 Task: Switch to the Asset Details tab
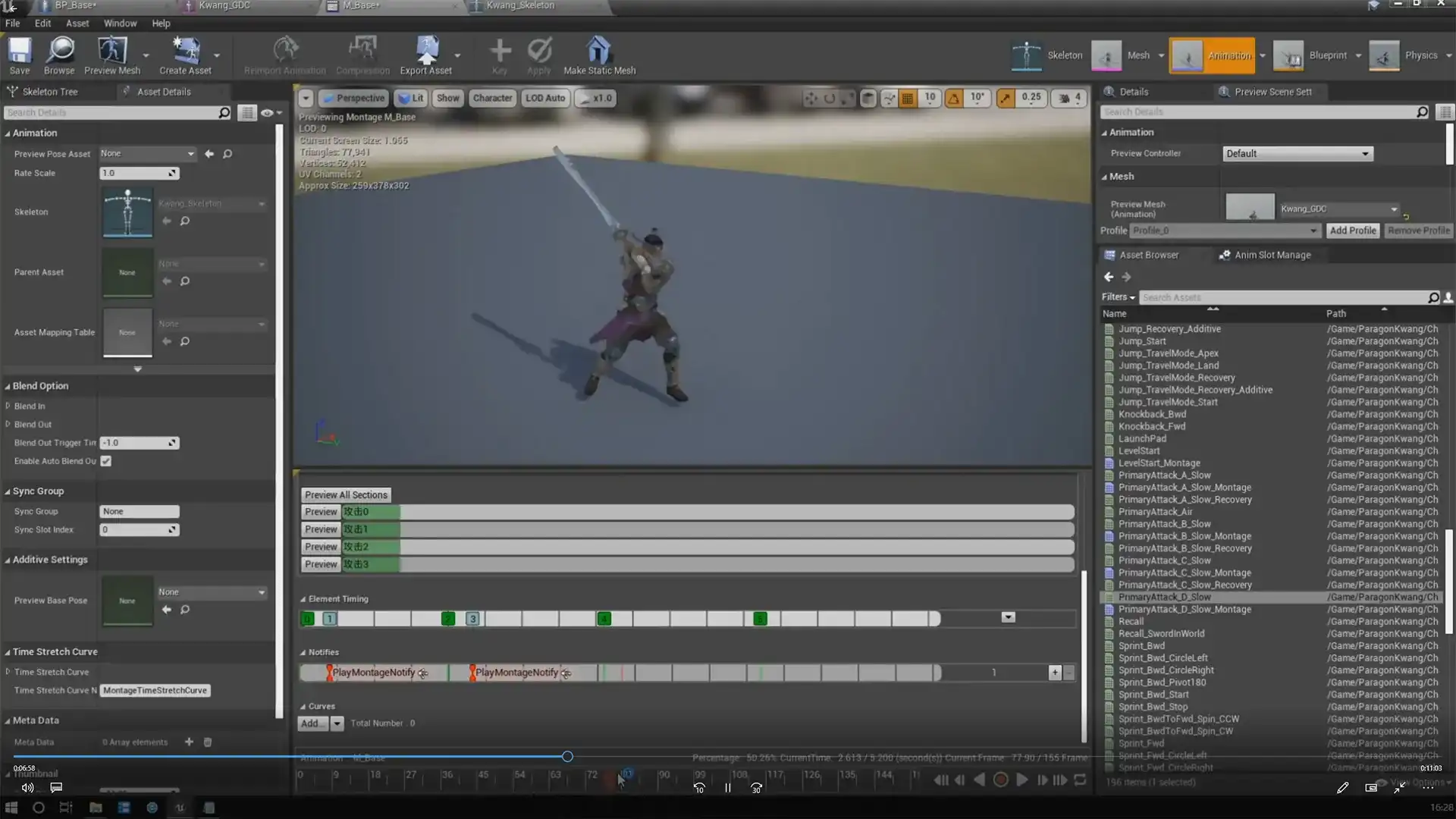tap(164, 92)
